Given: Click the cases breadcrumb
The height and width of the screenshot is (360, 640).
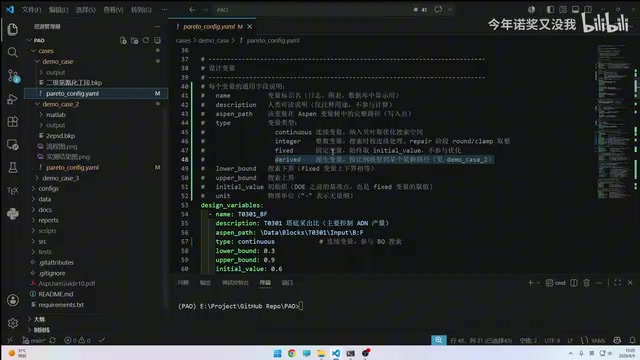Looking at the screenshot, I should [183, 40].
